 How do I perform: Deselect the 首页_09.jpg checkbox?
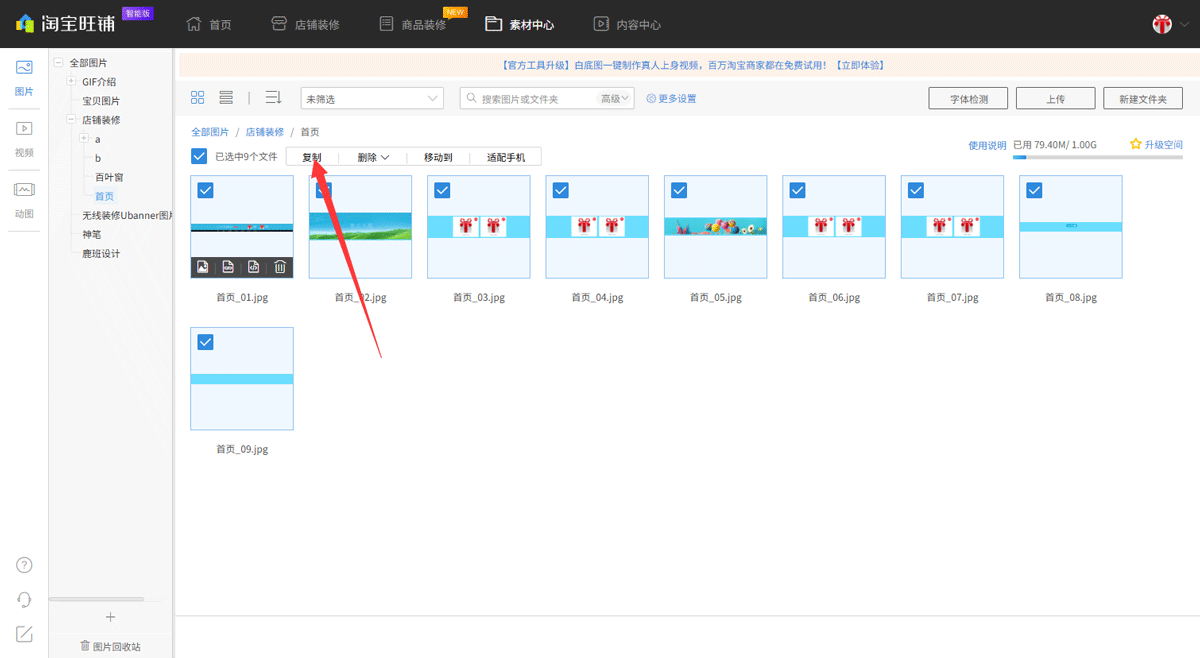(206, 342)
